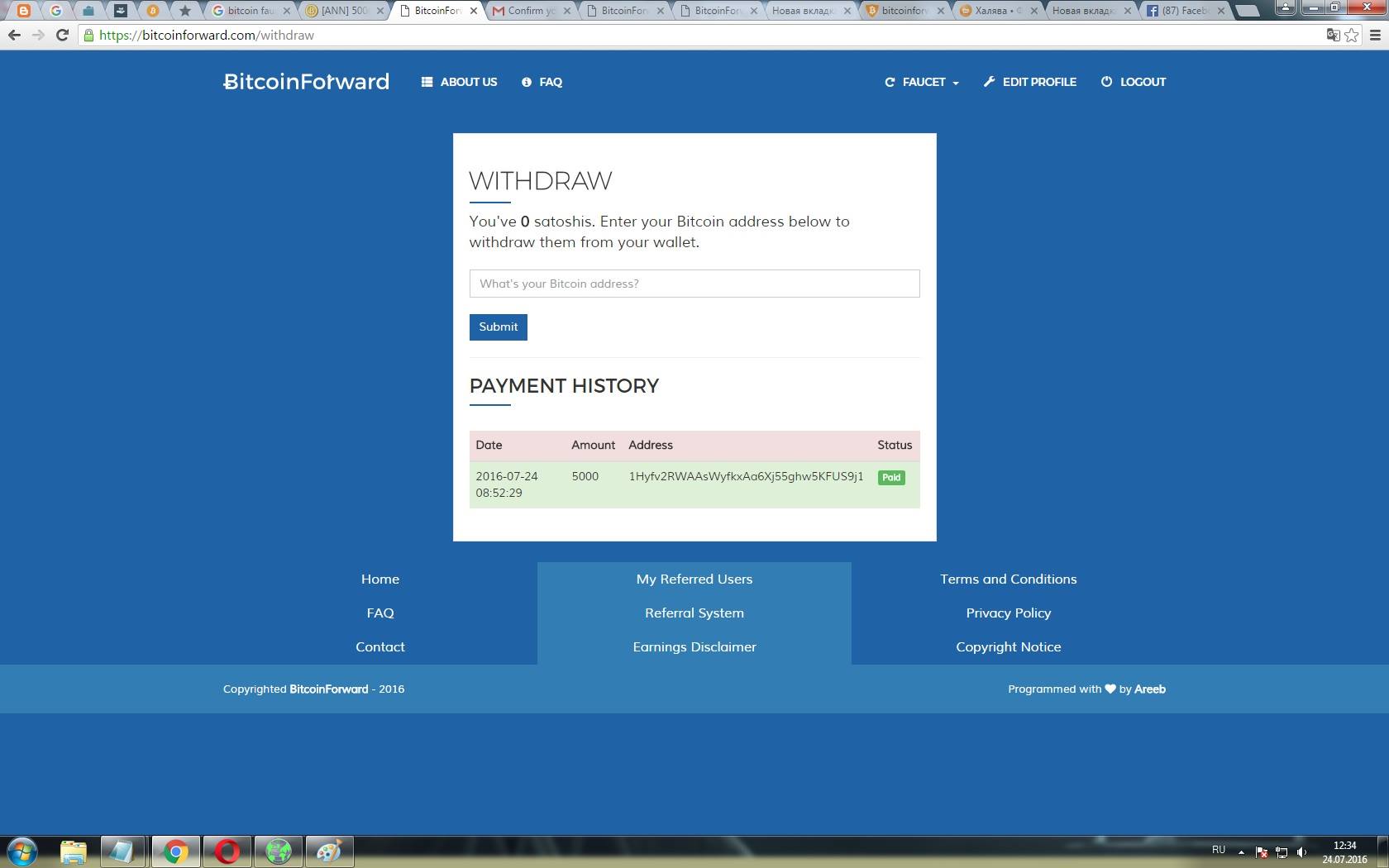Switch to the Facebook tab
Screen dimensions: 1389x868
[1182, 11]
